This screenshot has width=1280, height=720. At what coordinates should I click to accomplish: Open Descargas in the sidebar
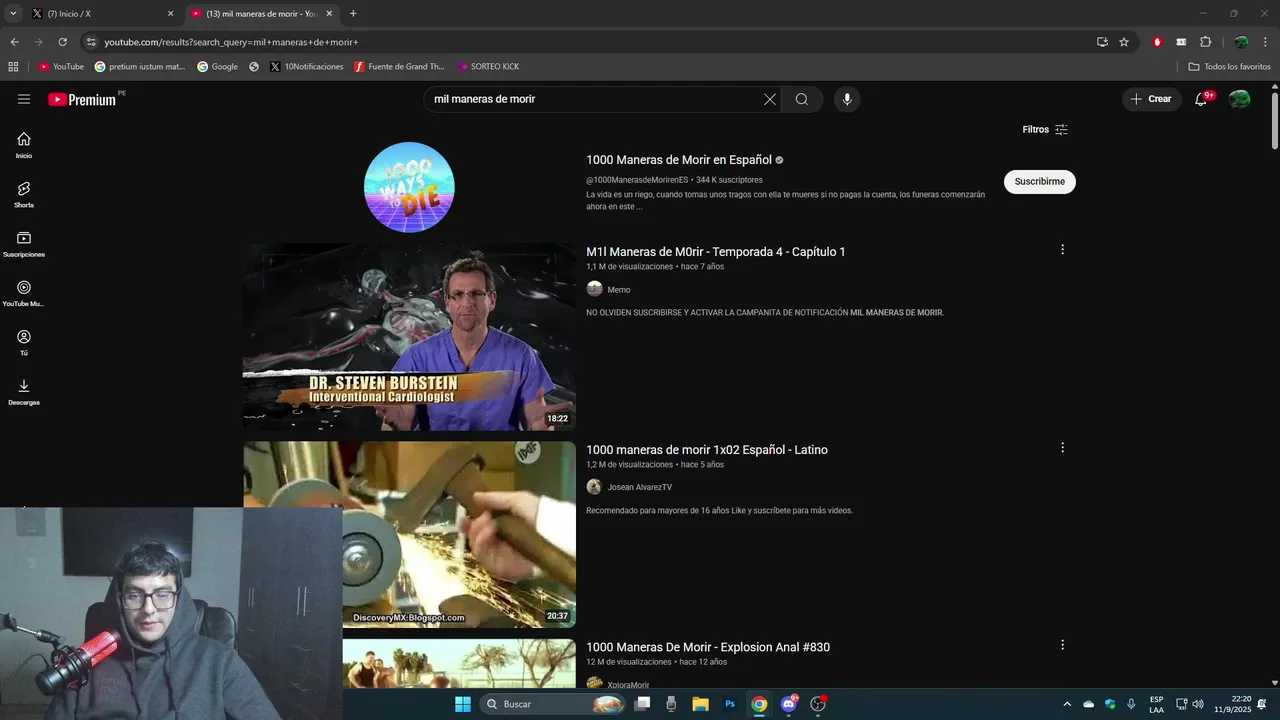coord(24,392)
